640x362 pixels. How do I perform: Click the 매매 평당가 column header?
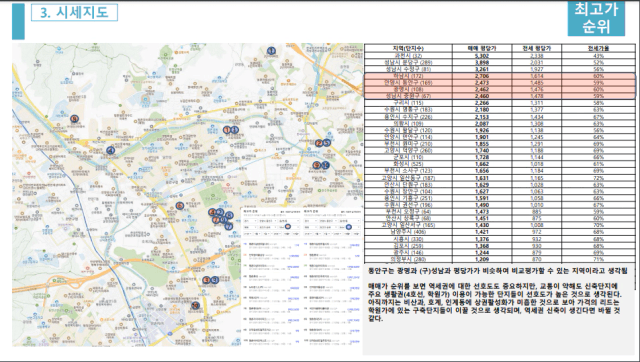coord(482,48)
